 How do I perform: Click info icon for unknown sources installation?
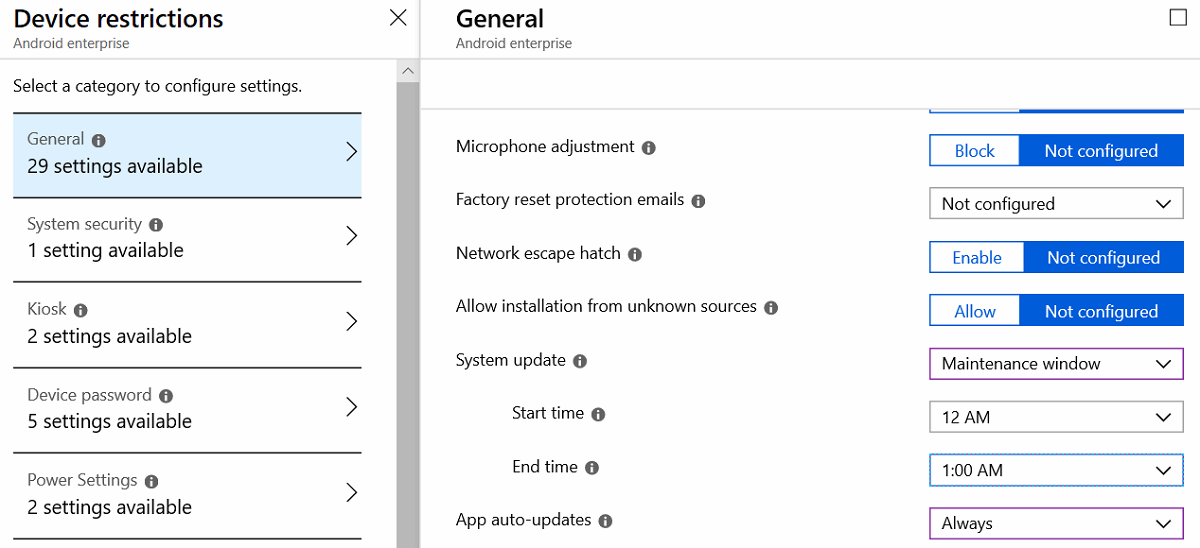click(771, 308)
